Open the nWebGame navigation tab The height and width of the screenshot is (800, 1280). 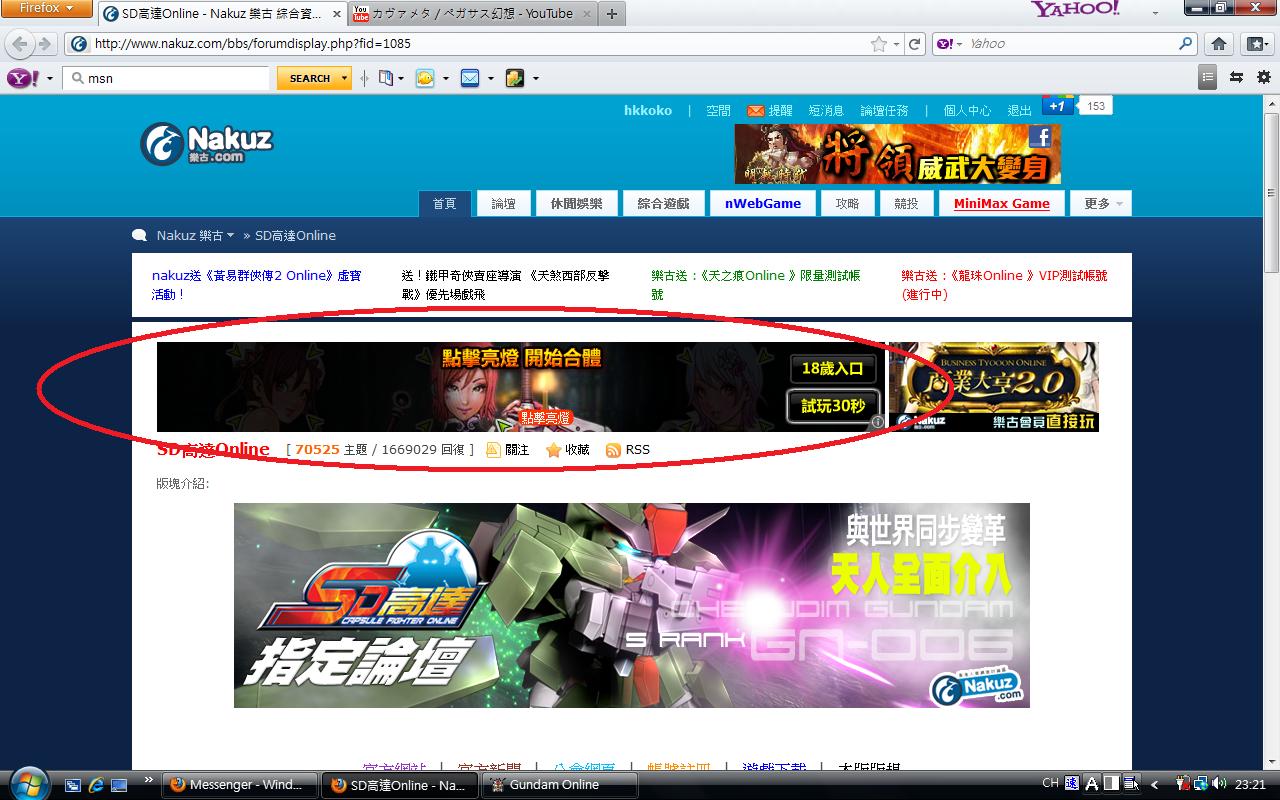[x=763, y=203]
